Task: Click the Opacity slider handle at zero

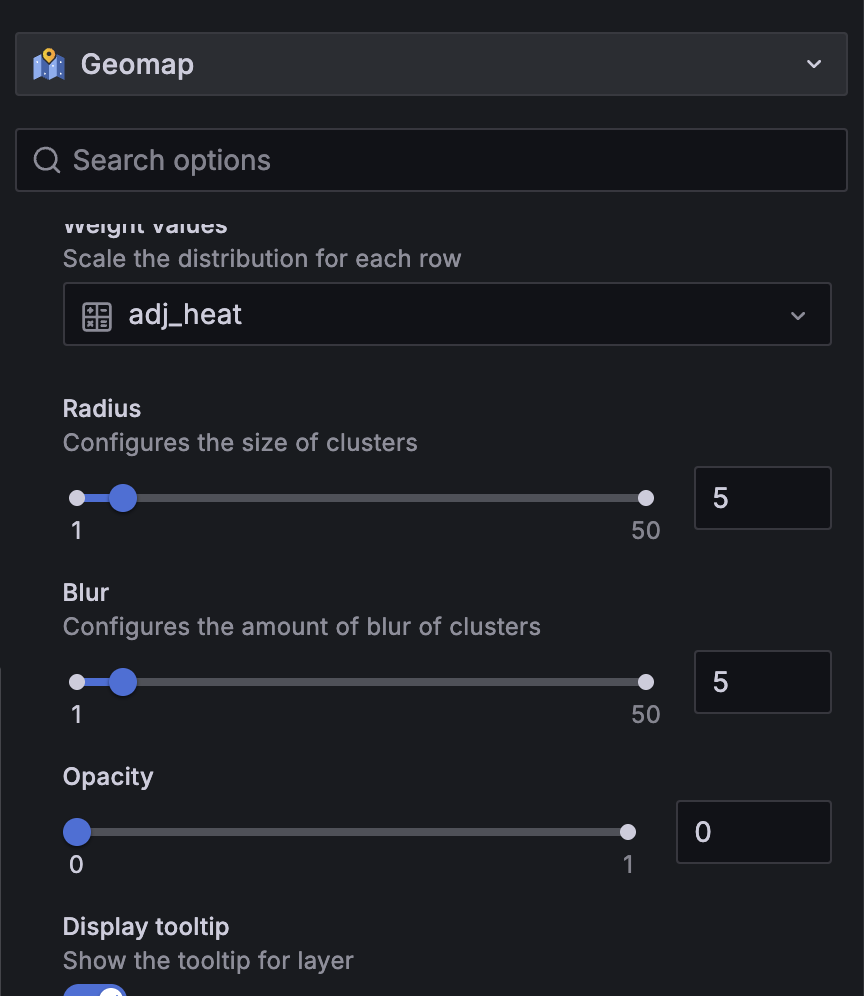Action: tap(77, 832)
